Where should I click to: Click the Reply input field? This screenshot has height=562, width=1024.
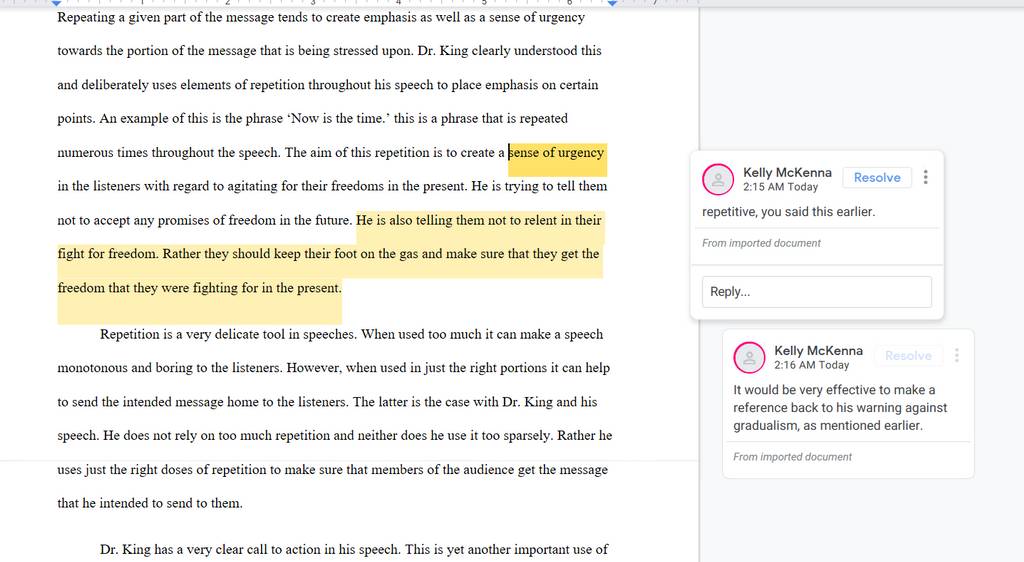817,292
